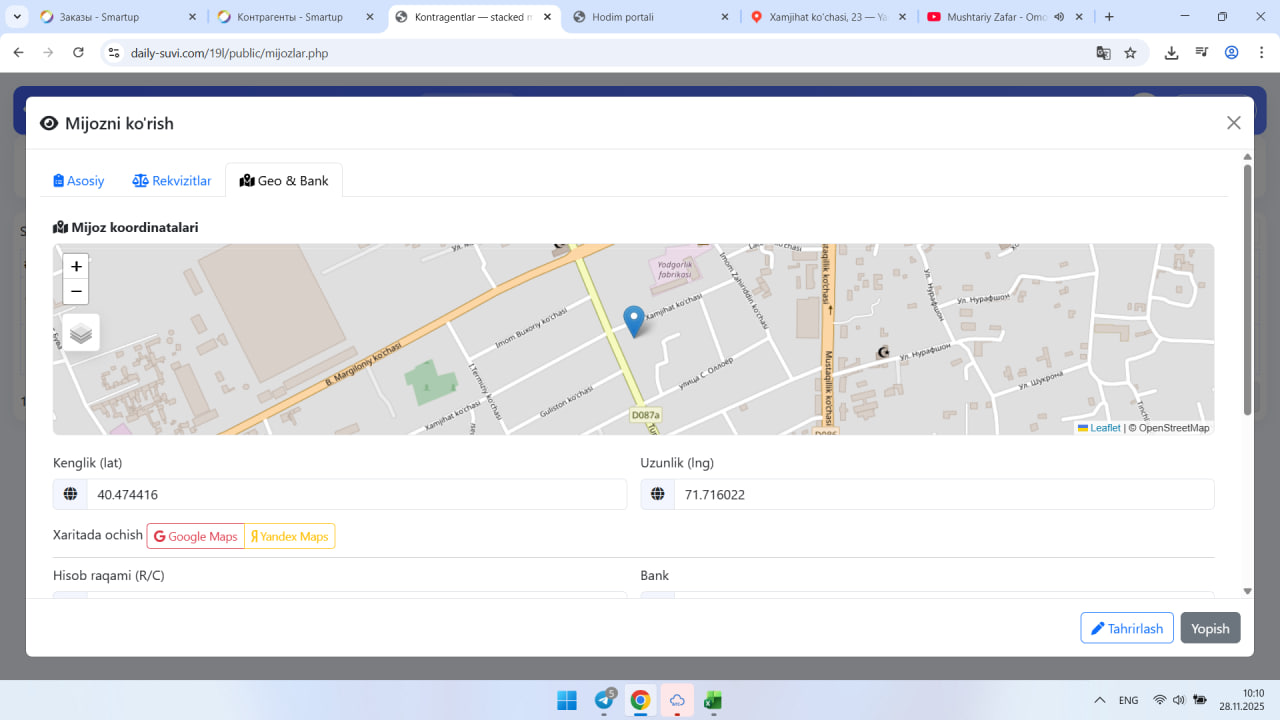Open location in Yandex Maps

[x=290, y=537]
